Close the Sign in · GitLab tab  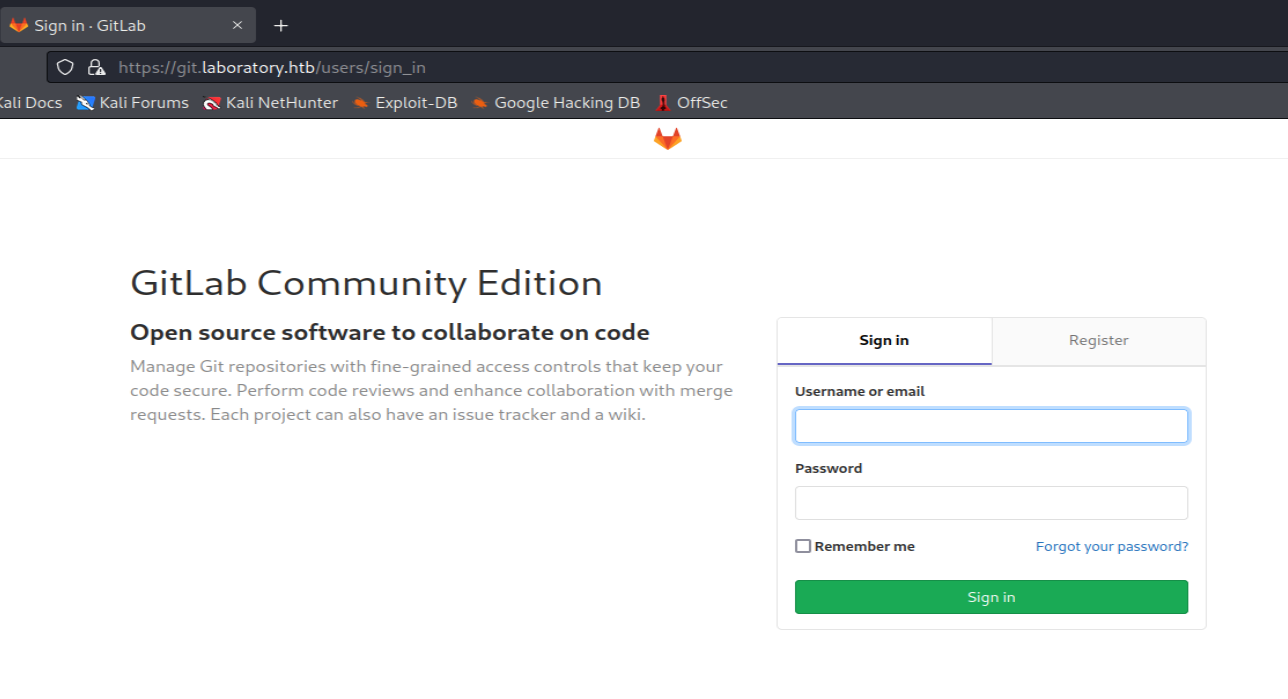[x=238, y=26]
